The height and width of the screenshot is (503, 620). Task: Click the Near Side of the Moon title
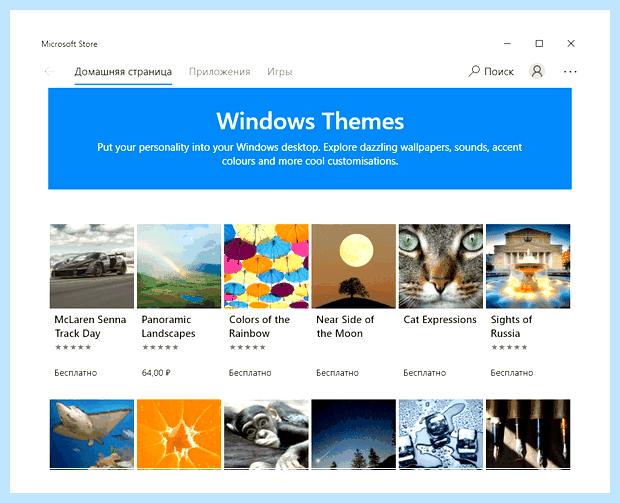[345, 326]
